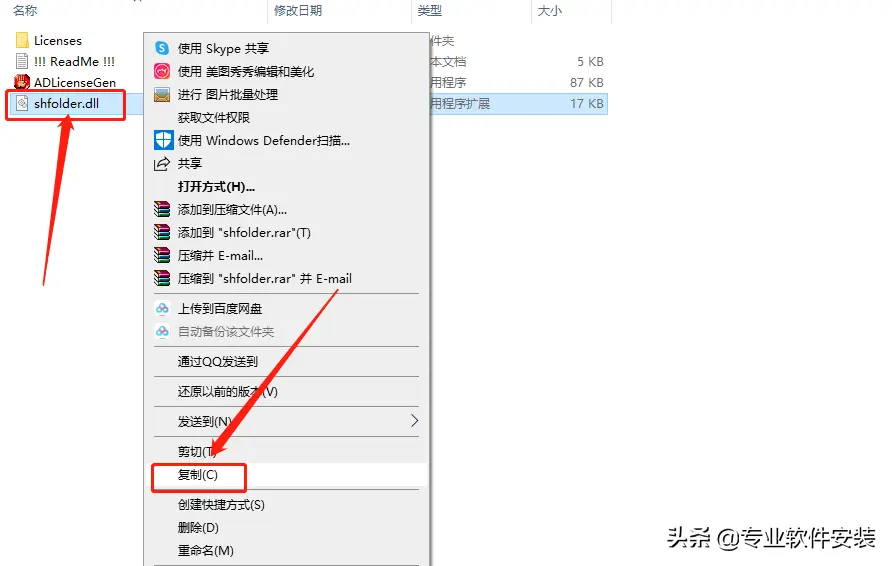Click the Meitu Xiuxiu pink icon

pos(162,71)
